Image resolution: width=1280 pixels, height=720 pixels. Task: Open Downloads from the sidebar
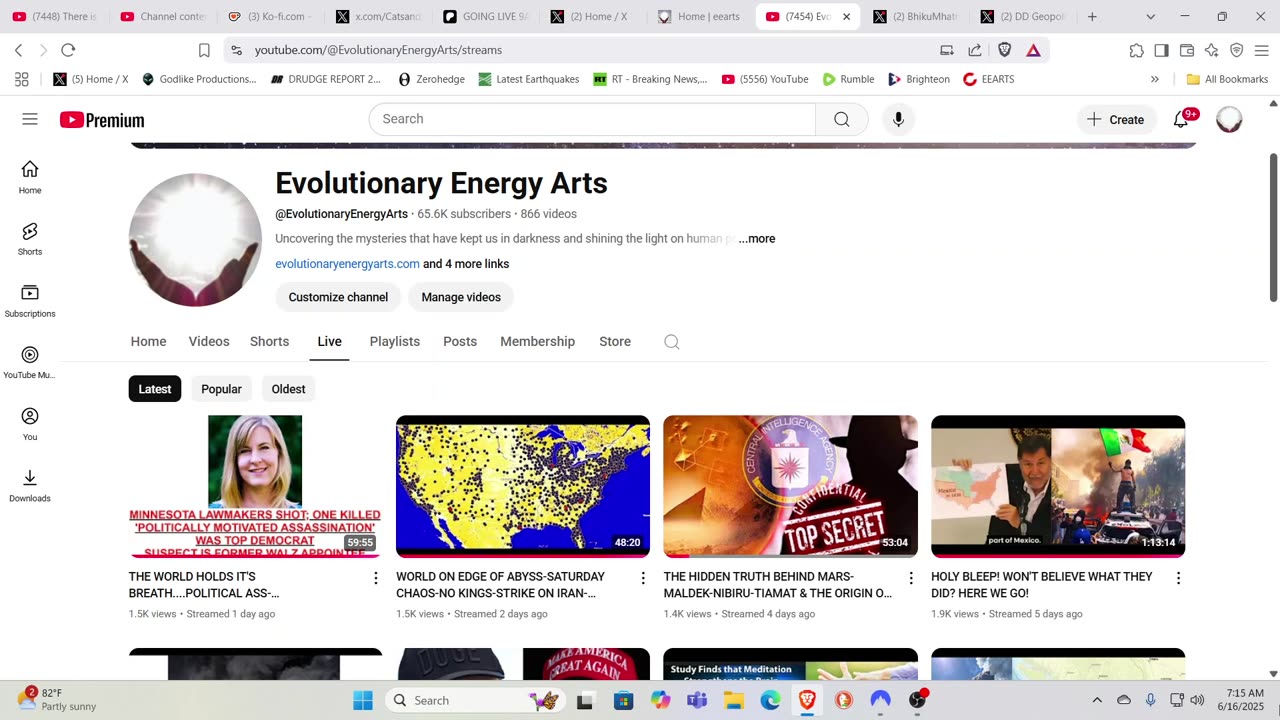[x=30, y=485]
